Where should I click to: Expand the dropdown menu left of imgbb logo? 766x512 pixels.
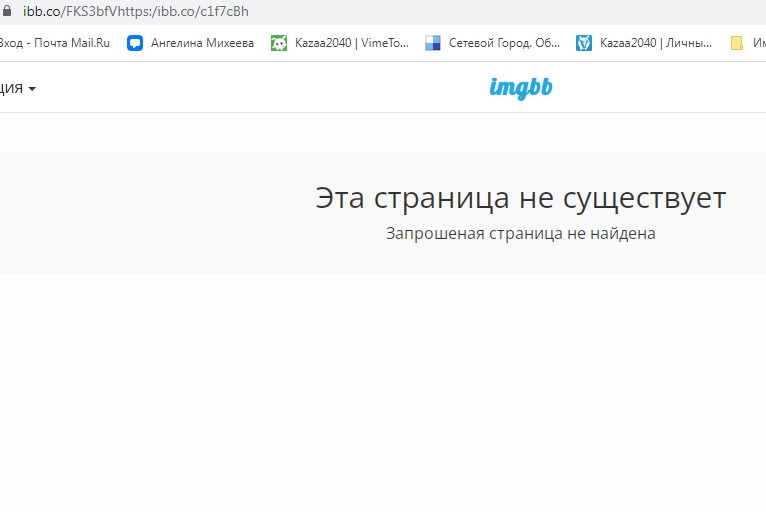(x=14, y=88)
